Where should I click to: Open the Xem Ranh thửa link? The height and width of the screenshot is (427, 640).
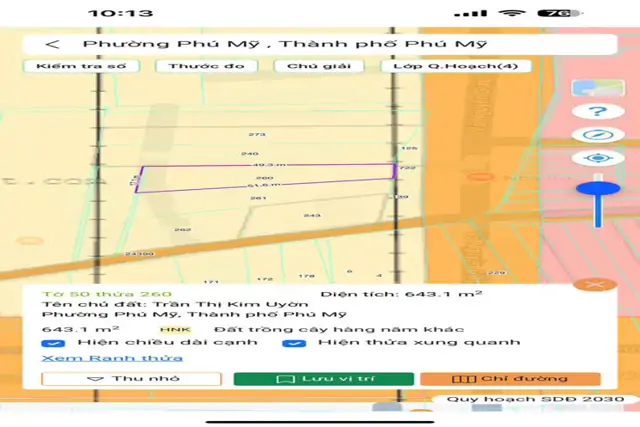click(x=112, y=358)
